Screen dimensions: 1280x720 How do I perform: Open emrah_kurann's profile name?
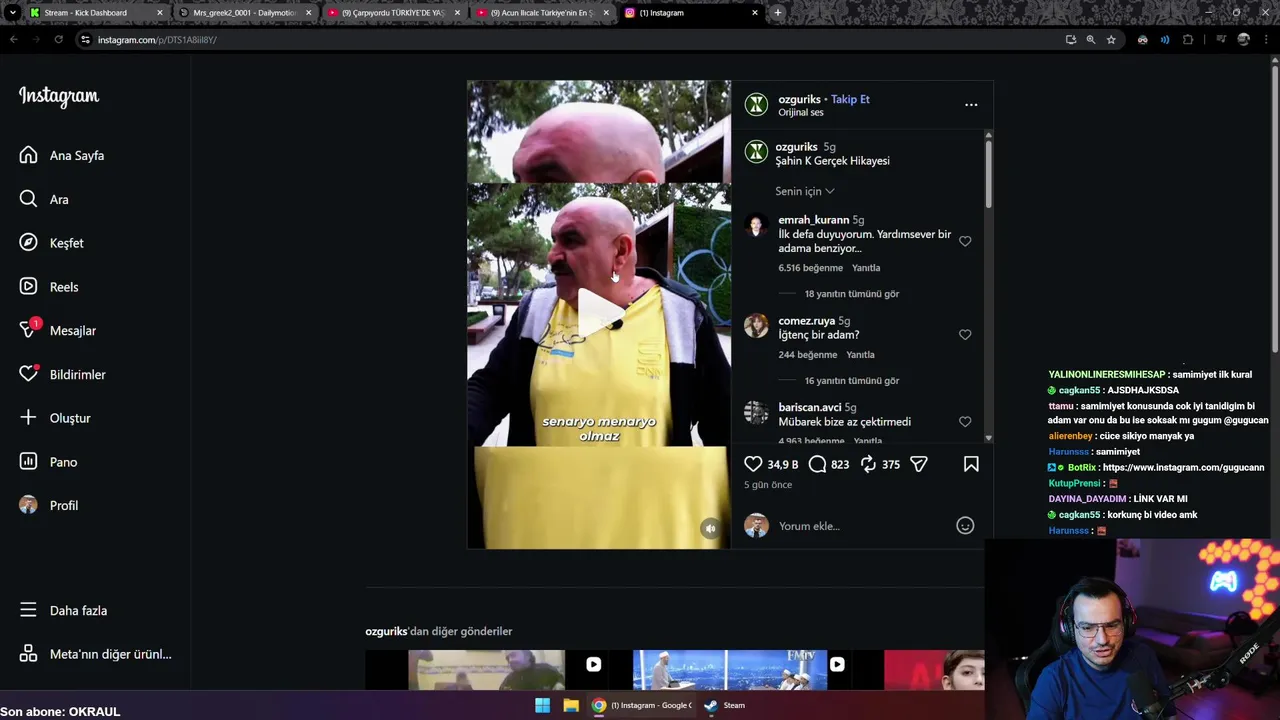[813, 220]
